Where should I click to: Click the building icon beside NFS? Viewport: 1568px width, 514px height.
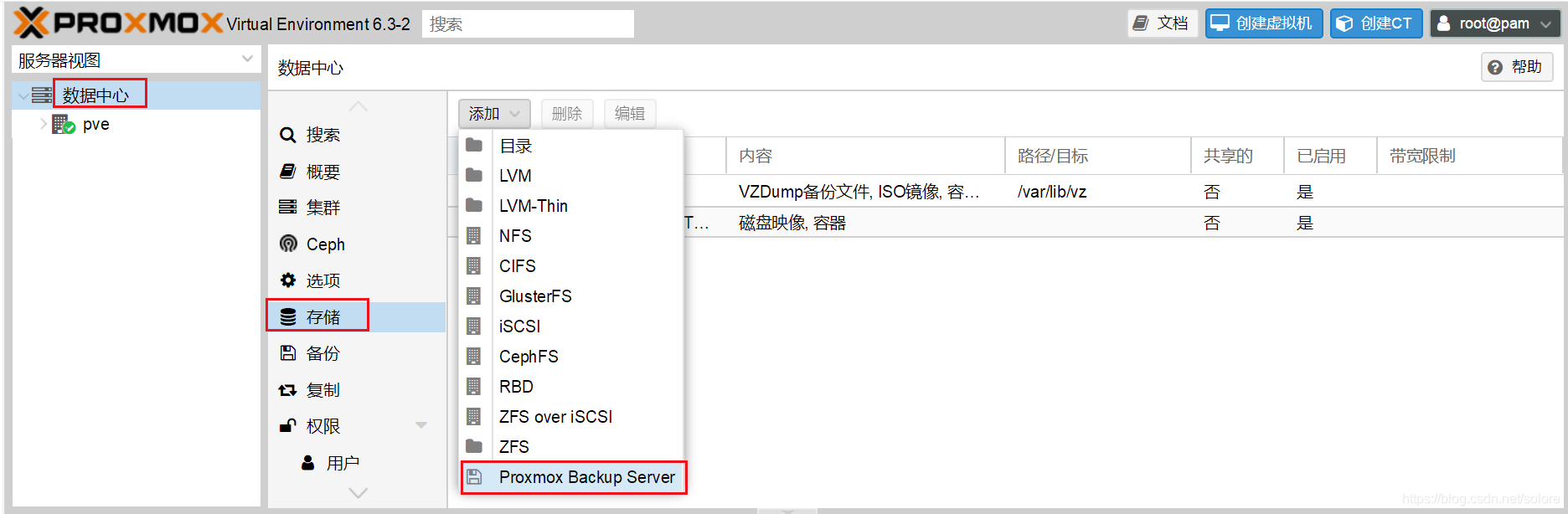click(x=474, y=235)
